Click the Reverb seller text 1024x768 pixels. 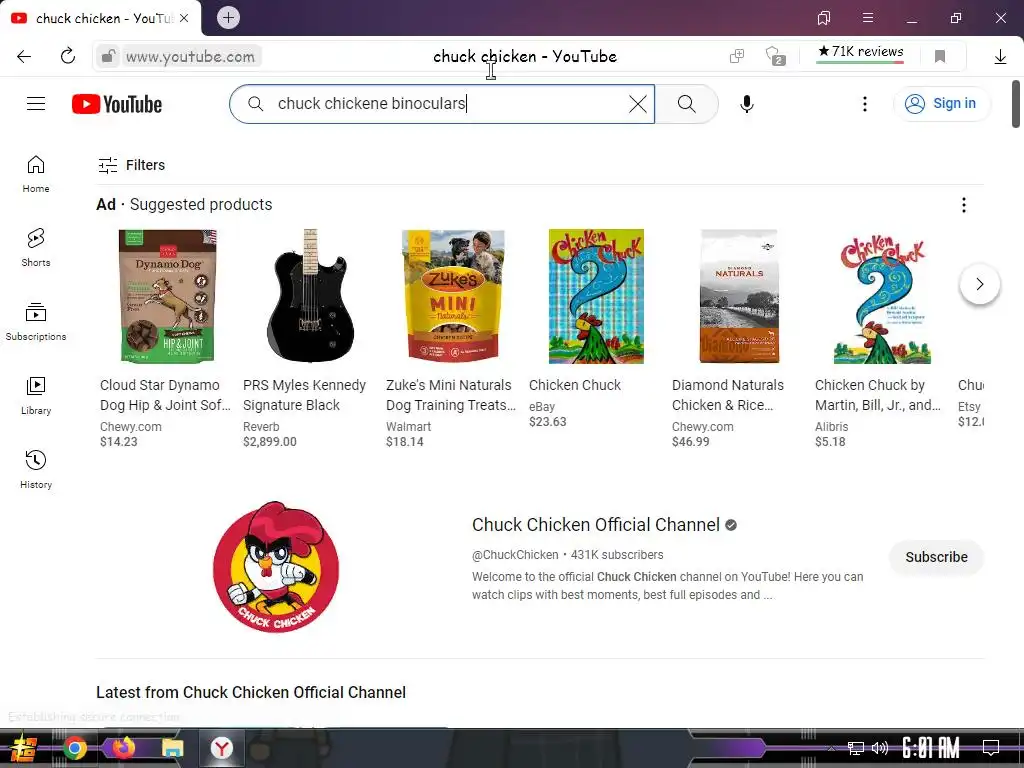click(x=261, y=426)
